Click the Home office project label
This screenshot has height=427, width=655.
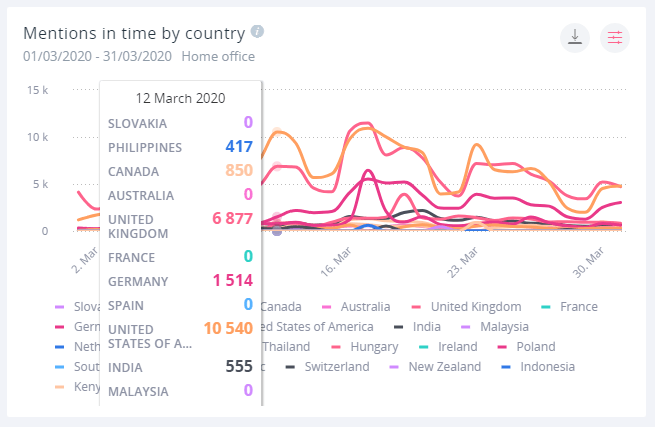[x=218, y=57]
